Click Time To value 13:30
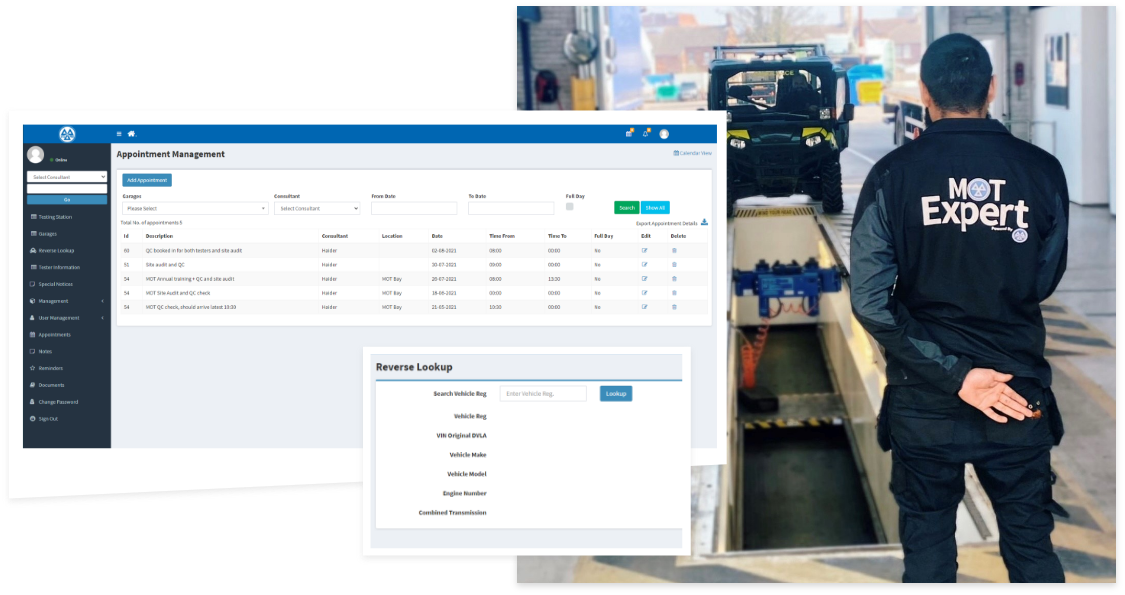The image size is (1125, 595). point(554,278)
